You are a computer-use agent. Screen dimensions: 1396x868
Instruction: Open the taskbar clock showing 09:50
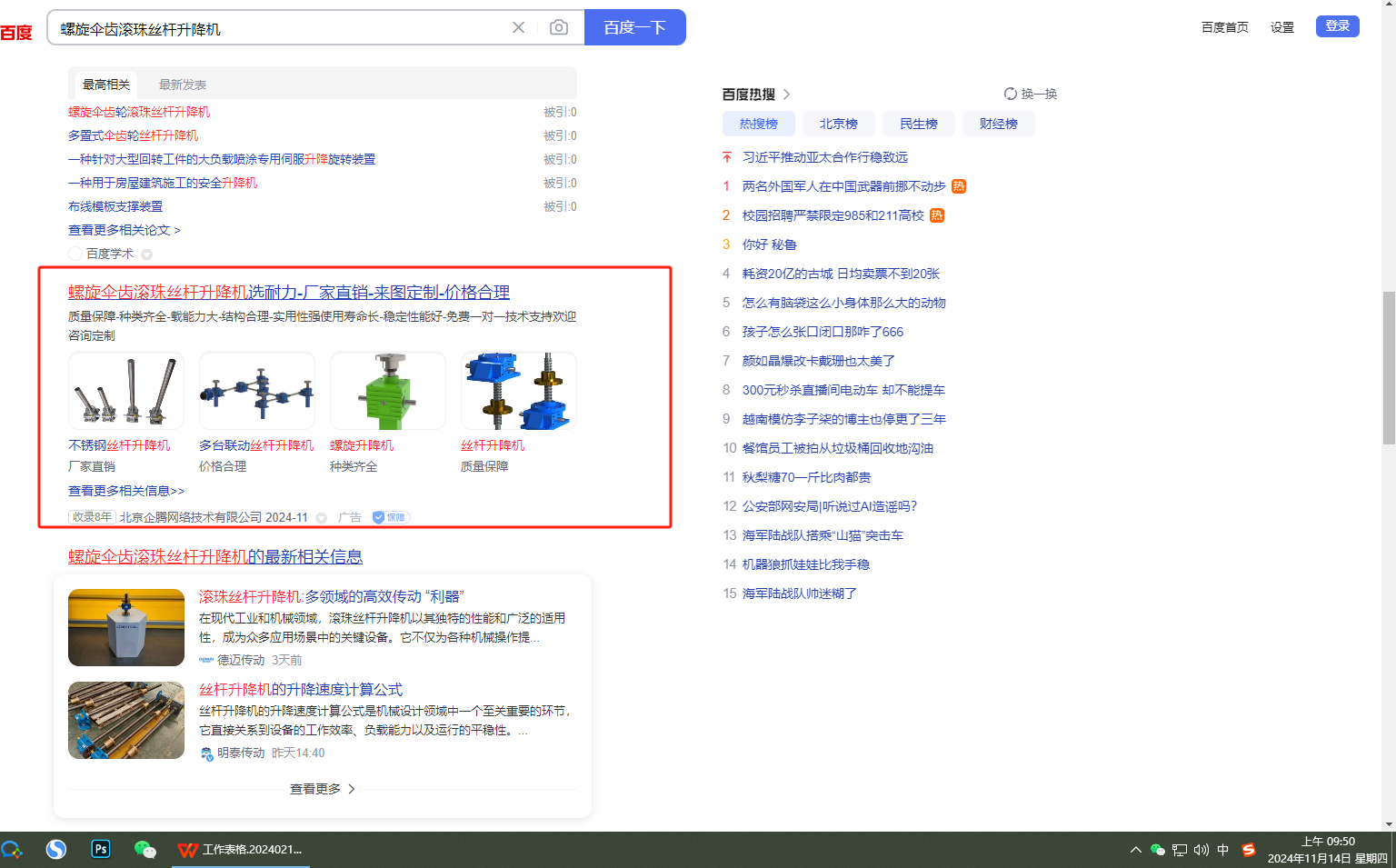coord(1328,850)
